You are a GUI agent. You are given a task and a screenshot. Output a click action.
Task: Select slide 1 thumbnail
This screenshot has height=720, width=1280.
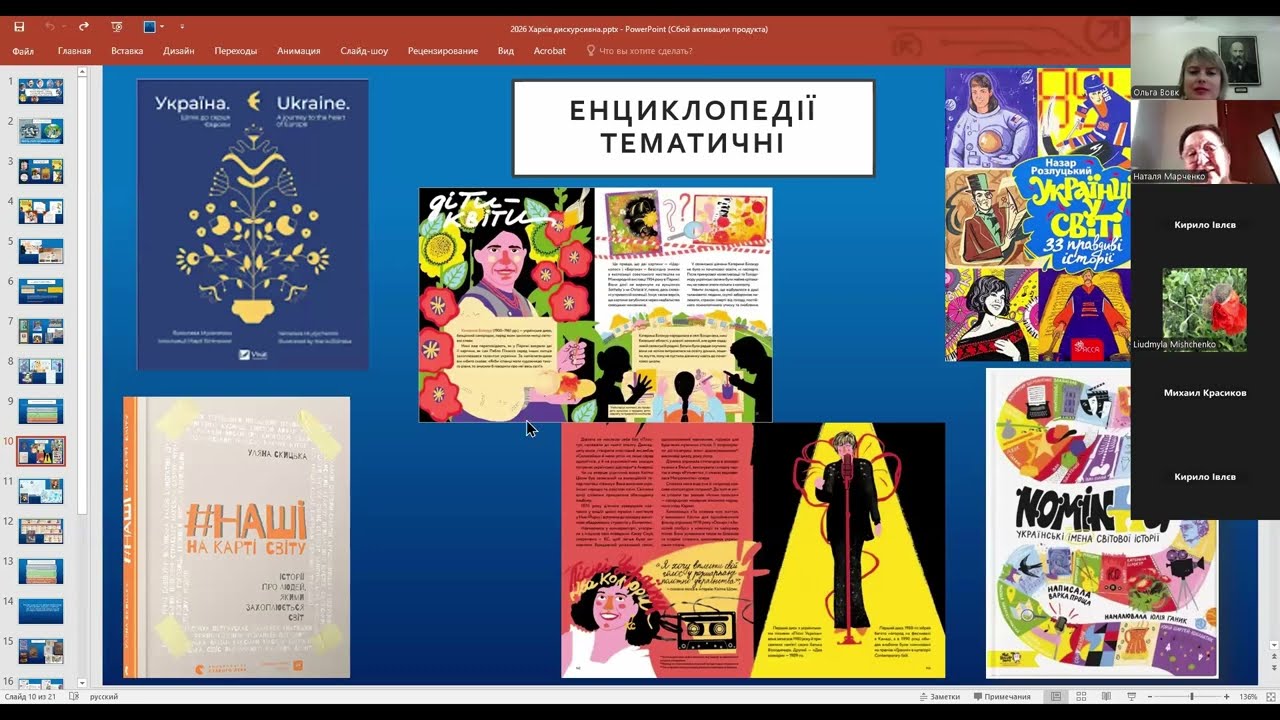[41, 91]
